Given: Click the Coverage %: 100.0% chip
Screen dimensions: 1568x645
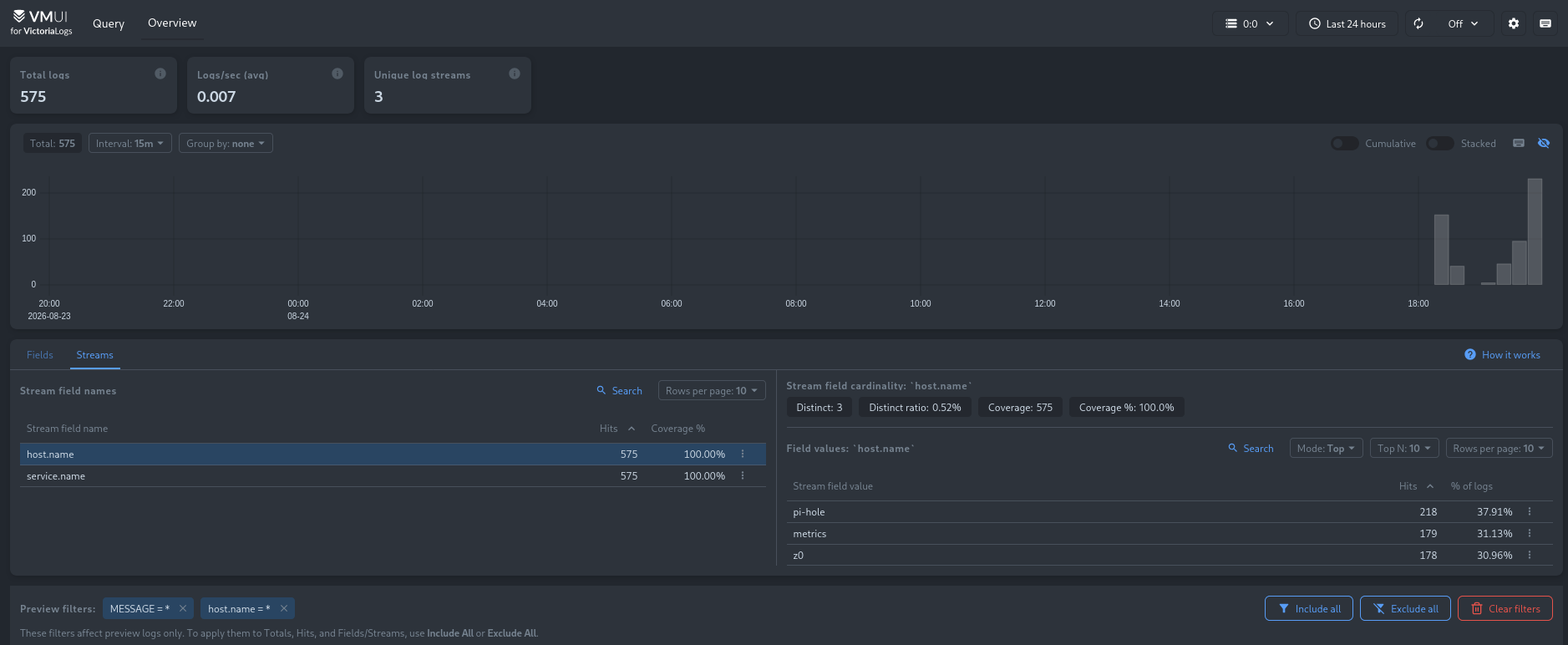Looking at the screenshot, I should click(x=1127, y=407).
